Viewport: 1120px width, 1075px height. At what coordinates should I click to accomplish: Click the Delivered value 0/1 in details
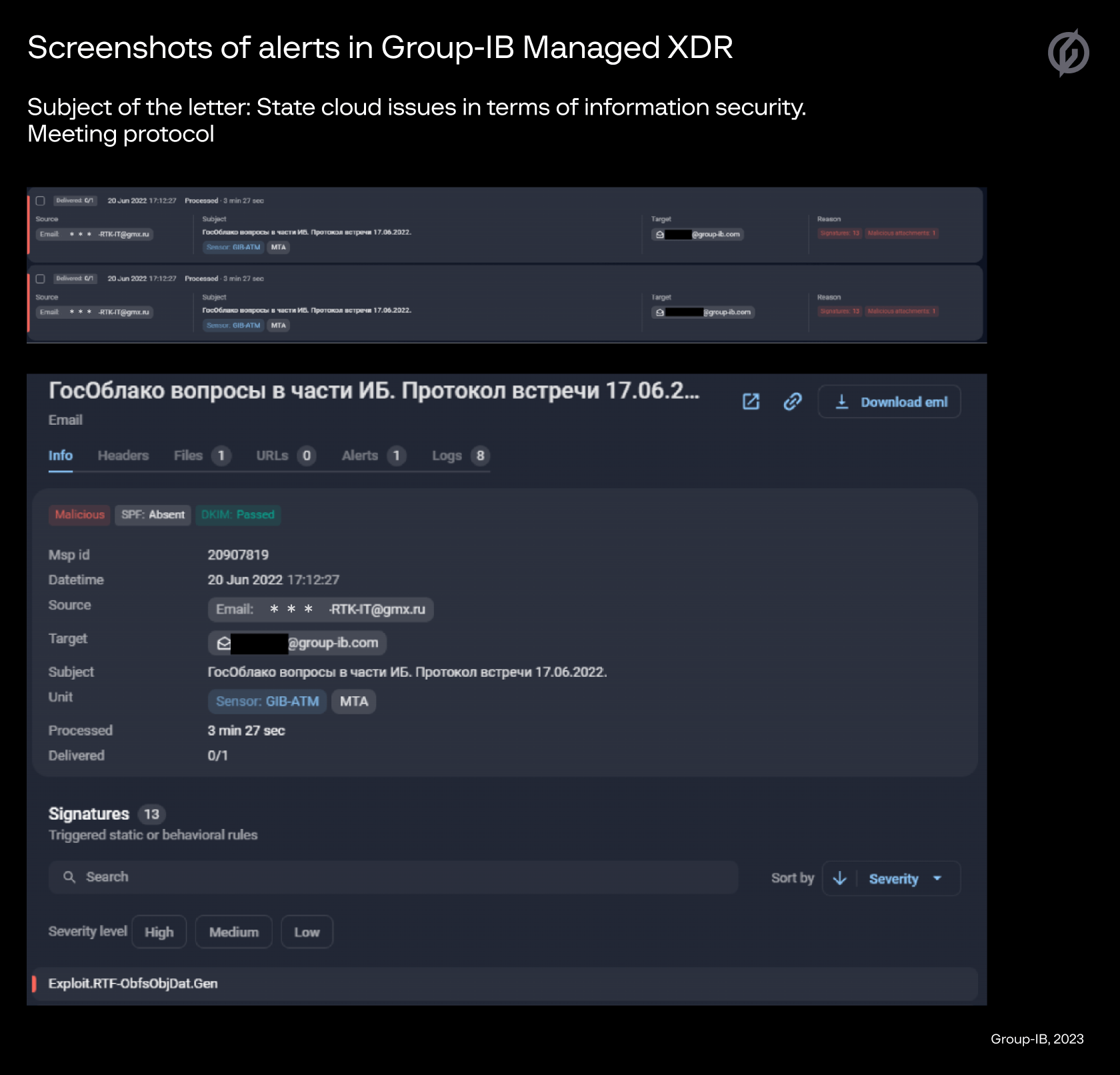pos(217,756)
